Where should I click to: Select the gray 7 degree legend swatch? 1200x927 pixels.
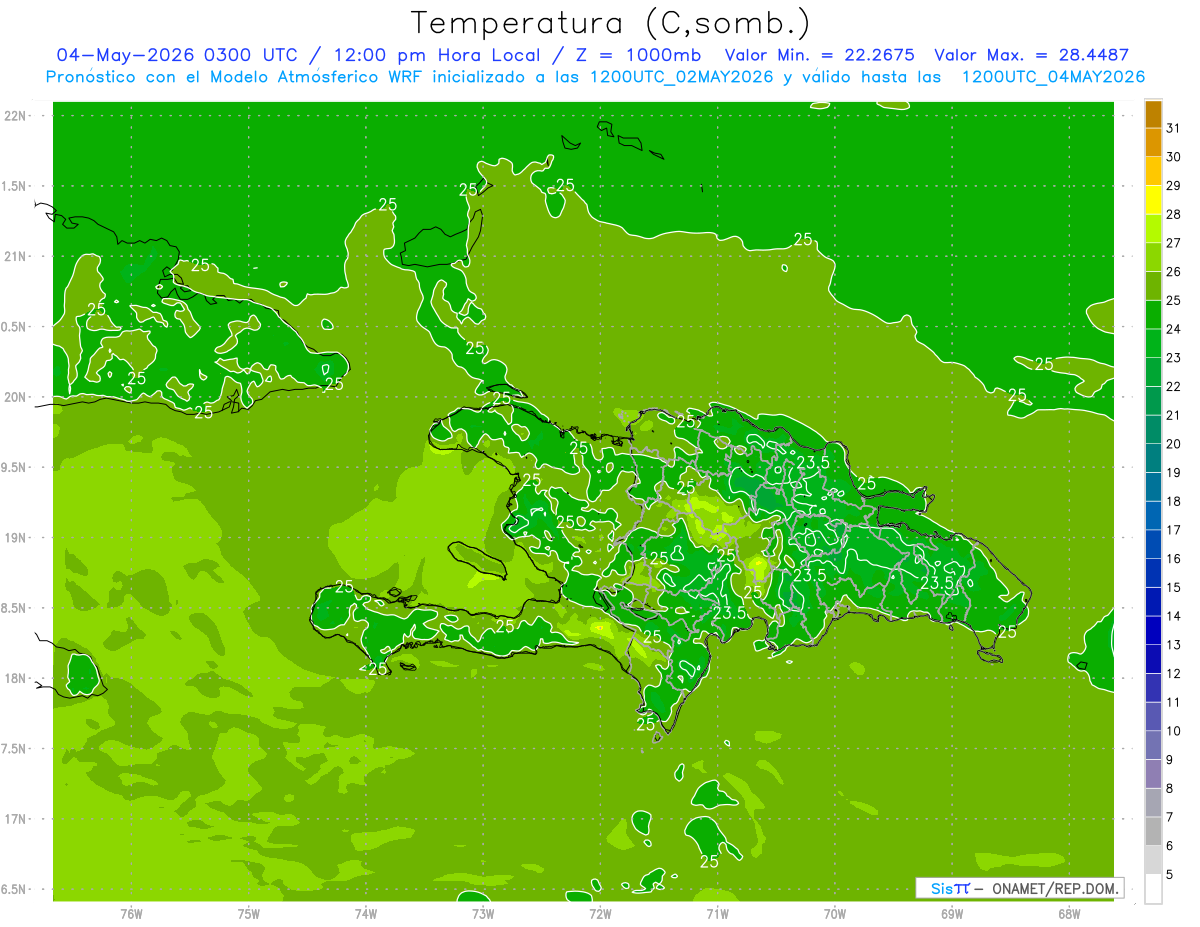[x=1153, y=831]
